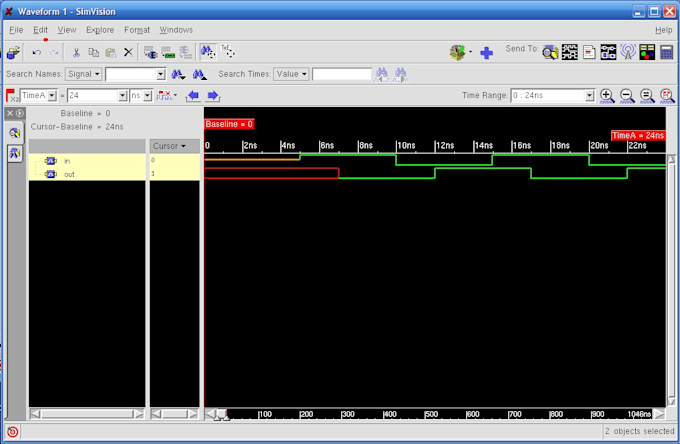The image size is (680, 444).
Task: Open the Format menu
Action: (137, 30)
